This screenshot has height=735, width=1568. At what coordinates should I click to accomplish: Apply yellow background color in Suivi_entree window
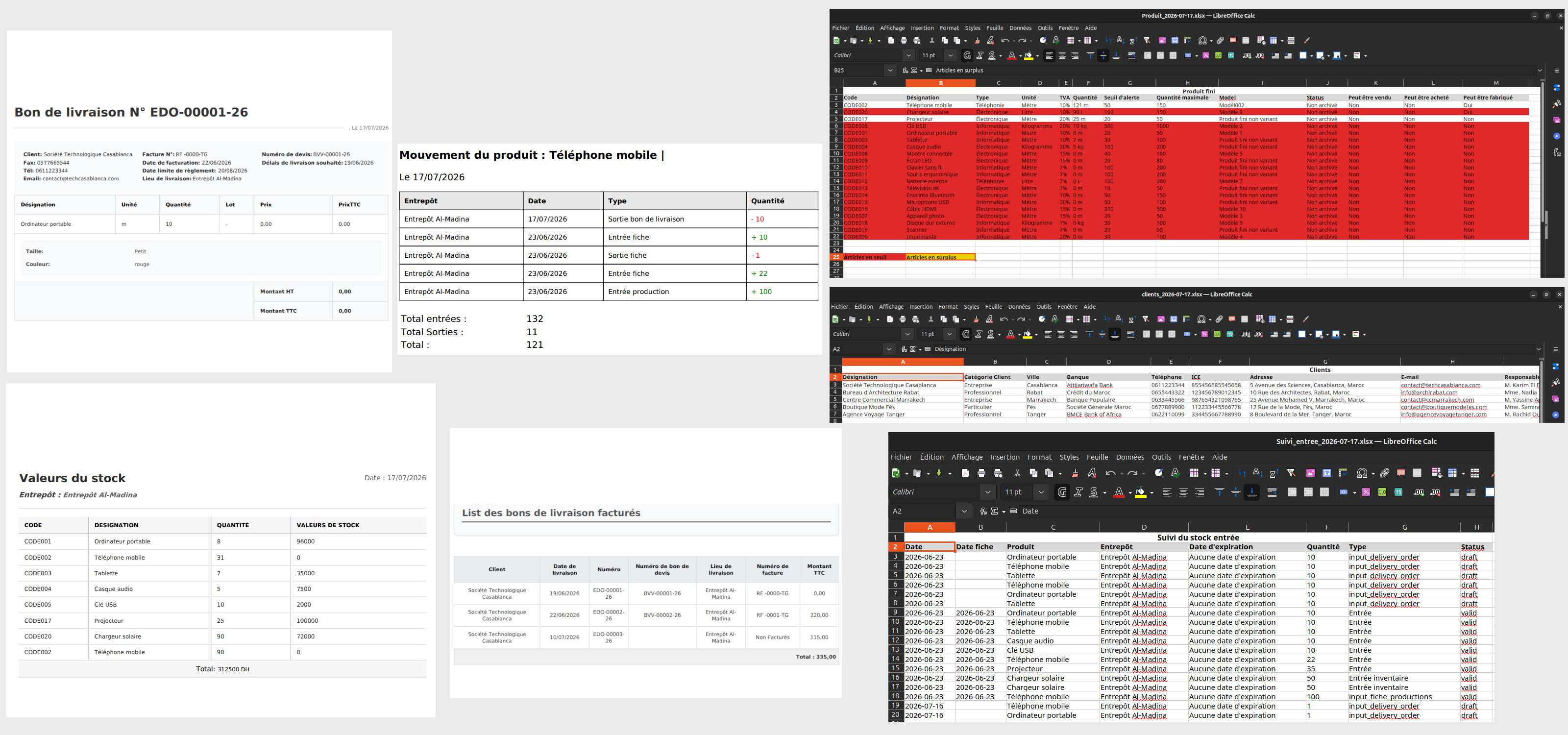[x=1141, y=492]
